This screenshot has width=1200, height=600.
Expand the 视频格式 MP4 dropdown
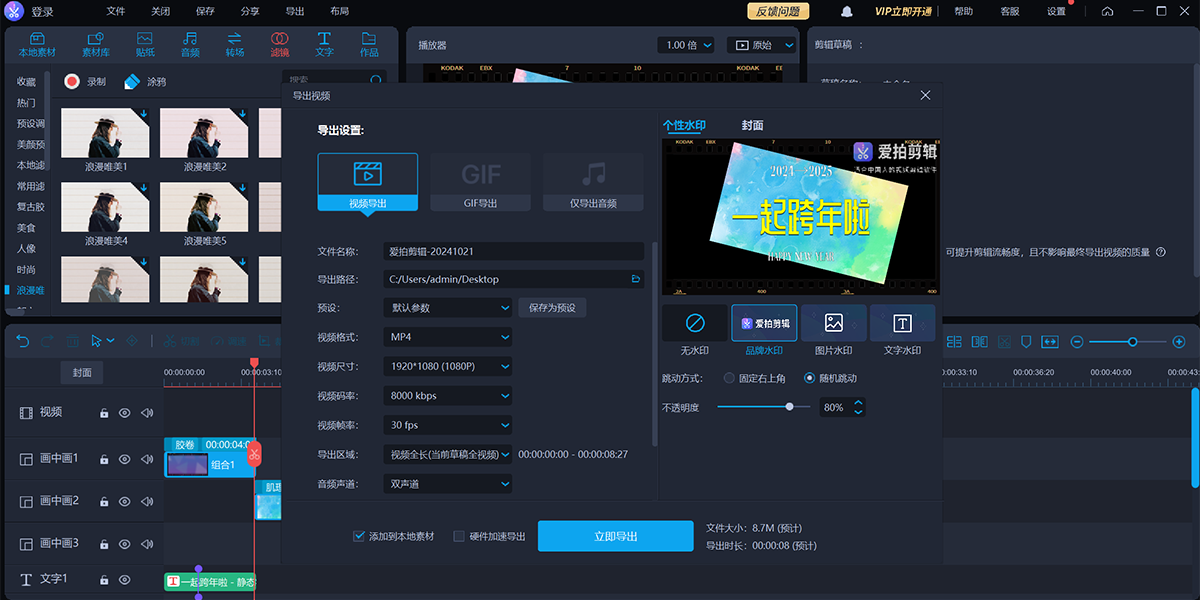coord(447,338)
